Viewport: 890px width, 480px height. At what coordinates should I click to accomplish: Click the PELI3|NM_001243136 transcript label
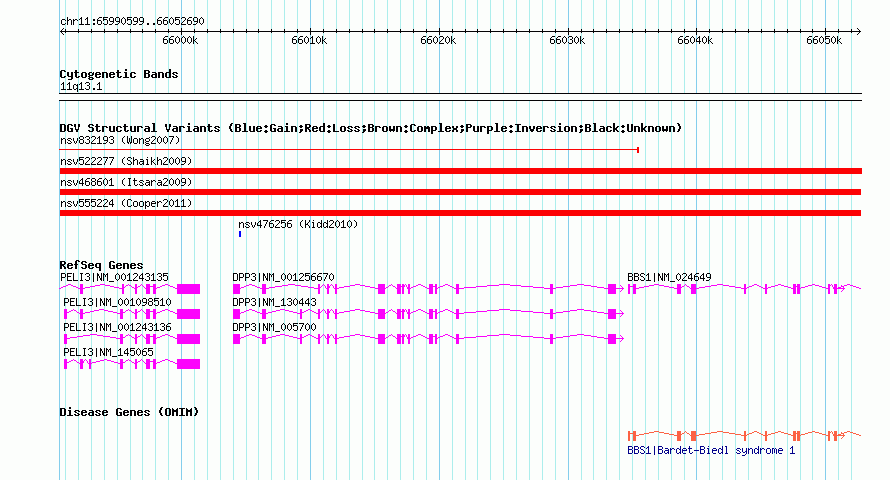(x=117, y=327)
